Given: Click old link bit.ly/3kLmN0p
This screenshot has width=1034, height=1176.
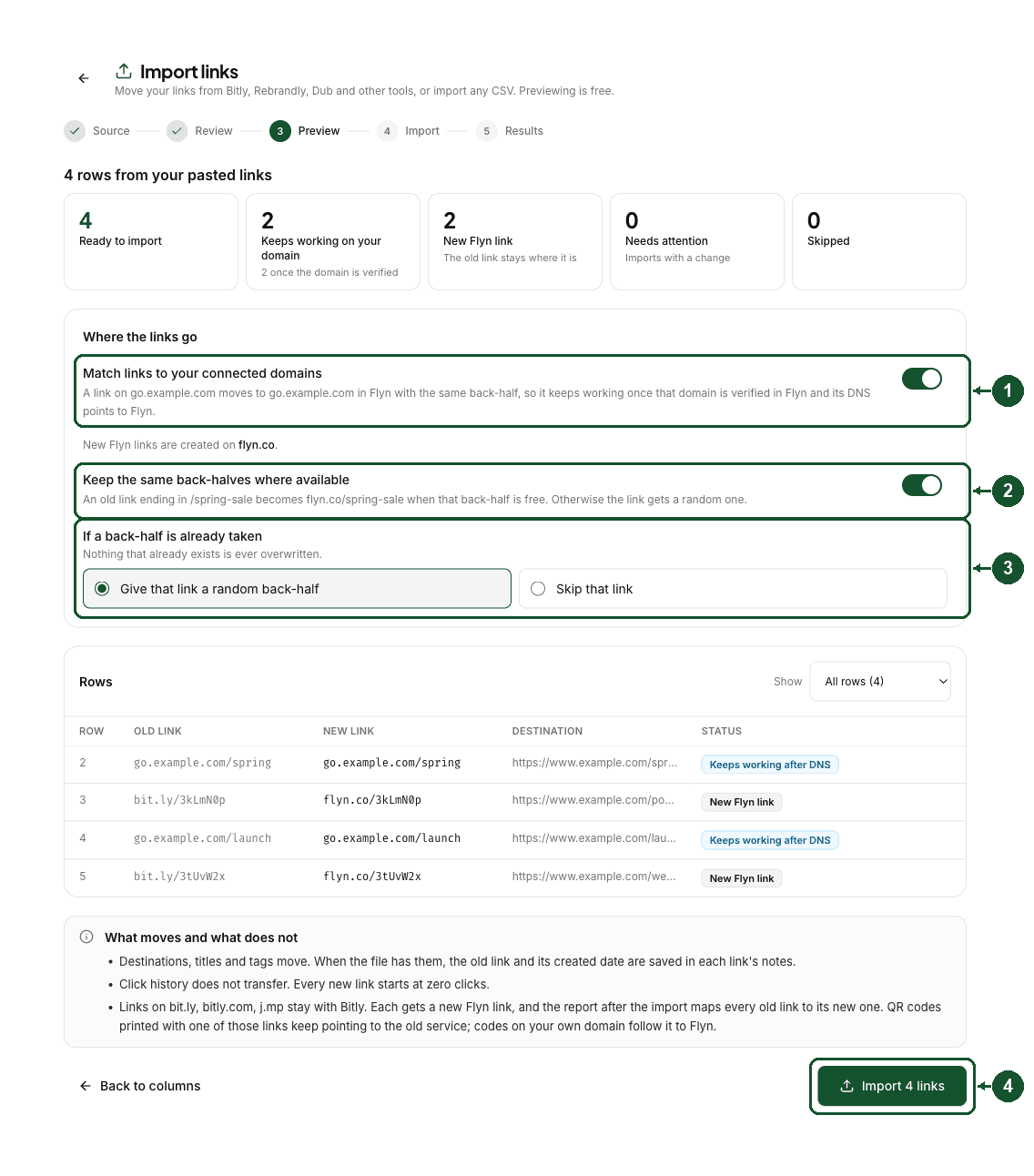Looking at the screenshot, I should point(179,800).
